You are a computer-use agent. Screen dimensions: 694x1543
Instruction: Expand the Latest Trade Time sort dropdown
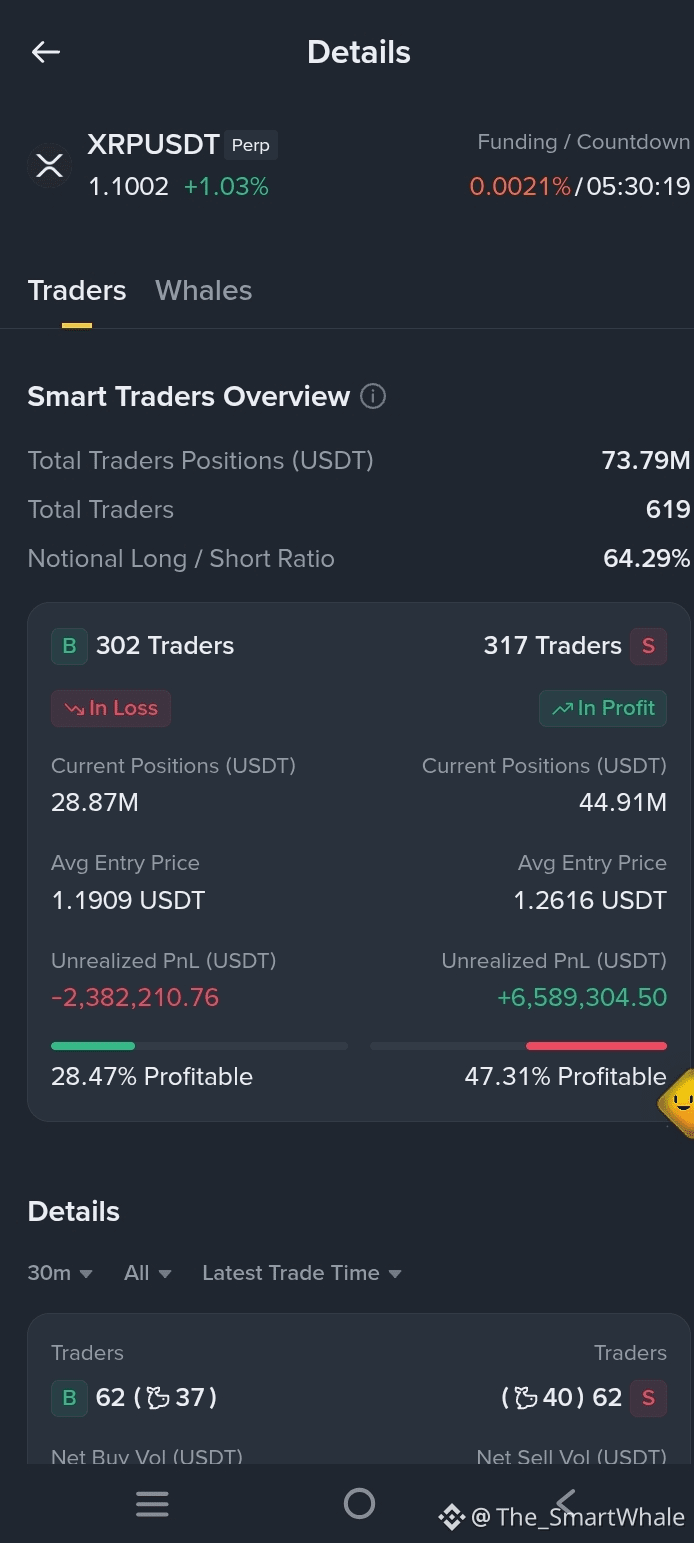tap(302, 1273)
